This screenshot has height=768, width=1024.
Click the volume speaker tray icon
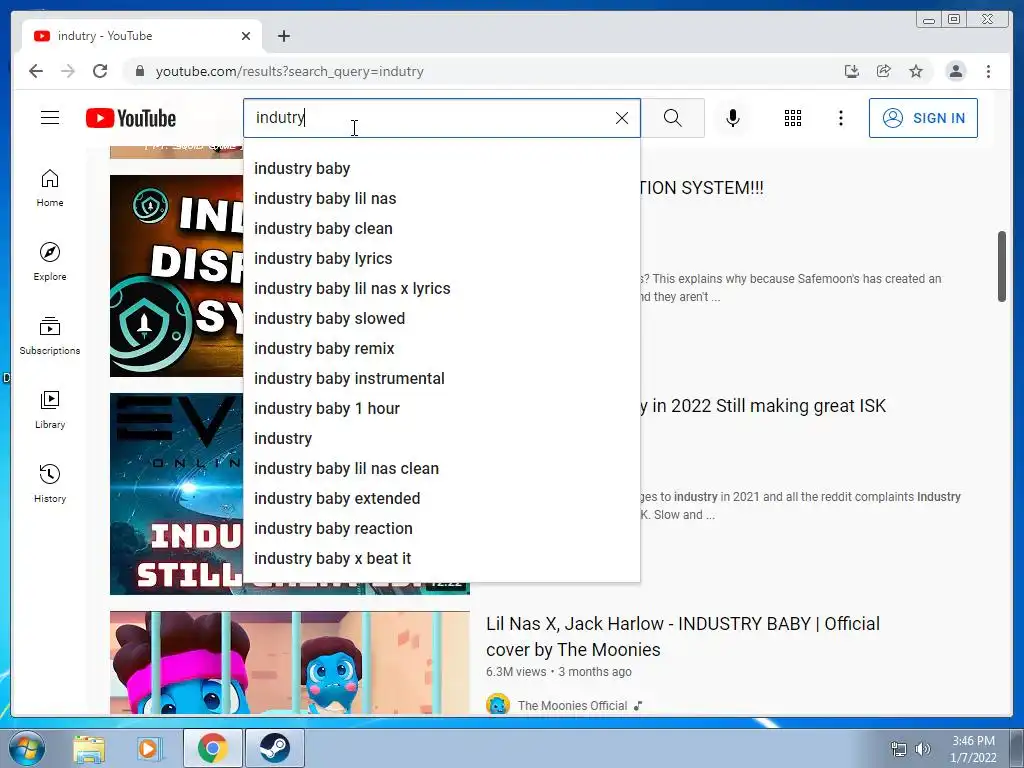[923, 749]
